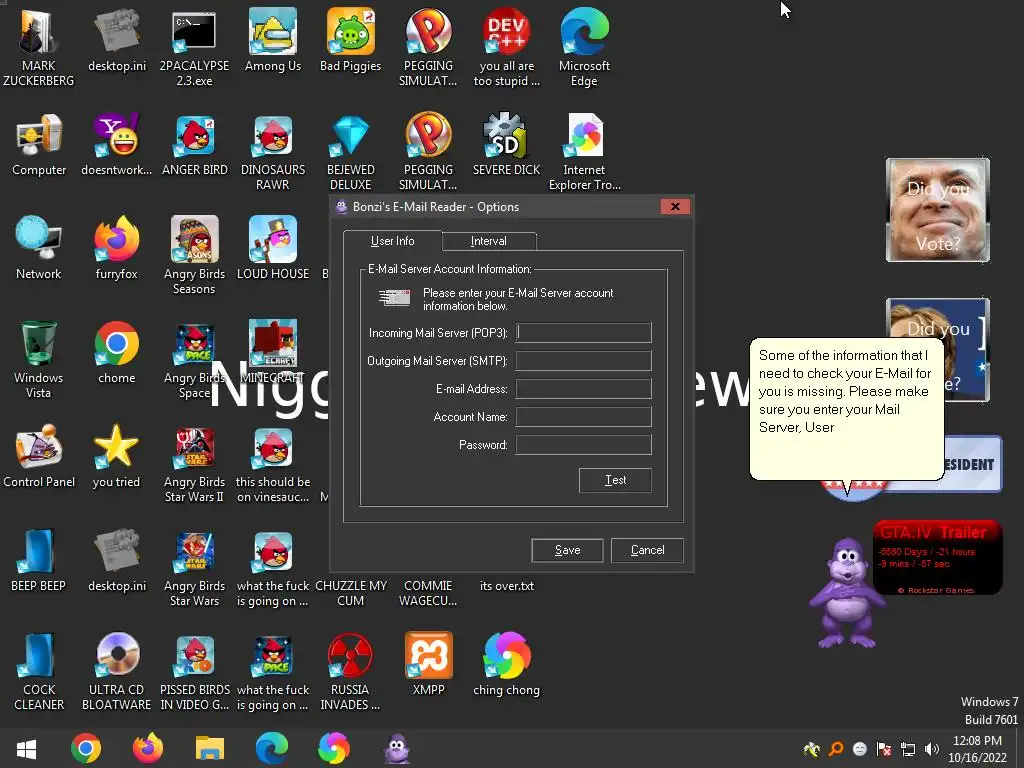Viewport: 1024px width, 768px height.
Task: Click the Yahoo 'doesntwork...' icon
Action: (x=116, y=145)
